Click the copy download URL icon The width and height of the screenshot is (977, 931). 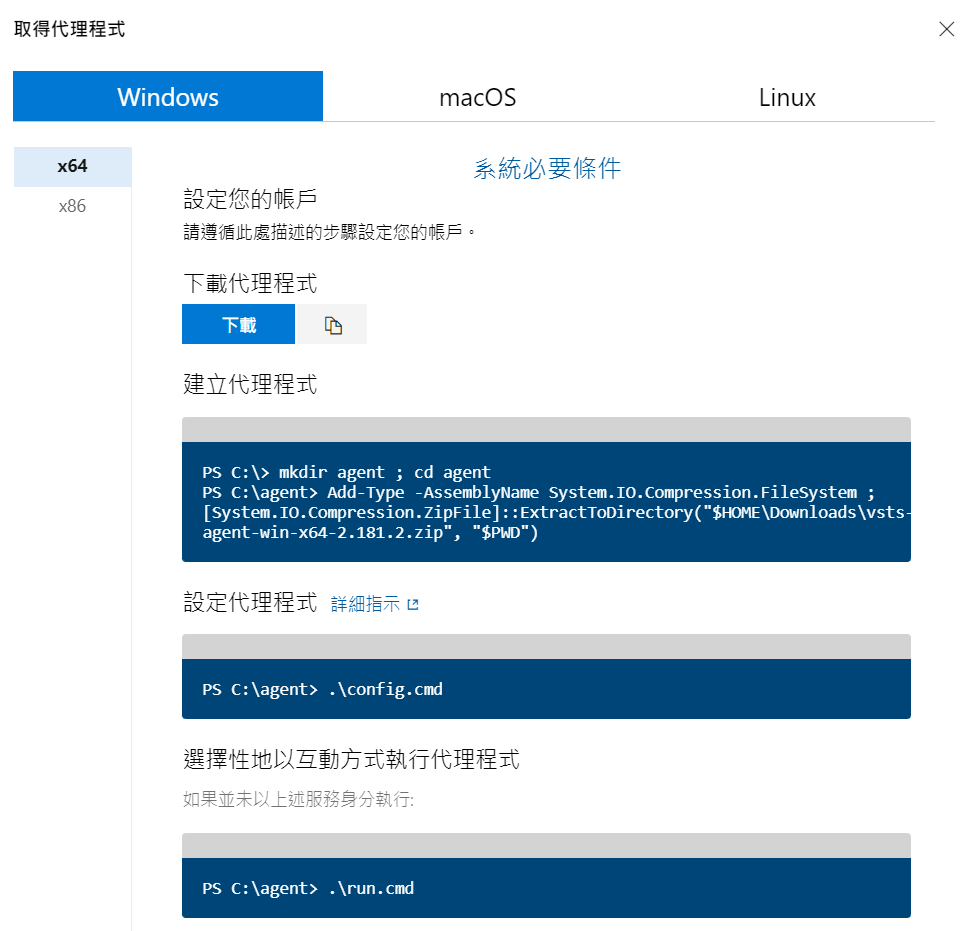click(333, 325)
